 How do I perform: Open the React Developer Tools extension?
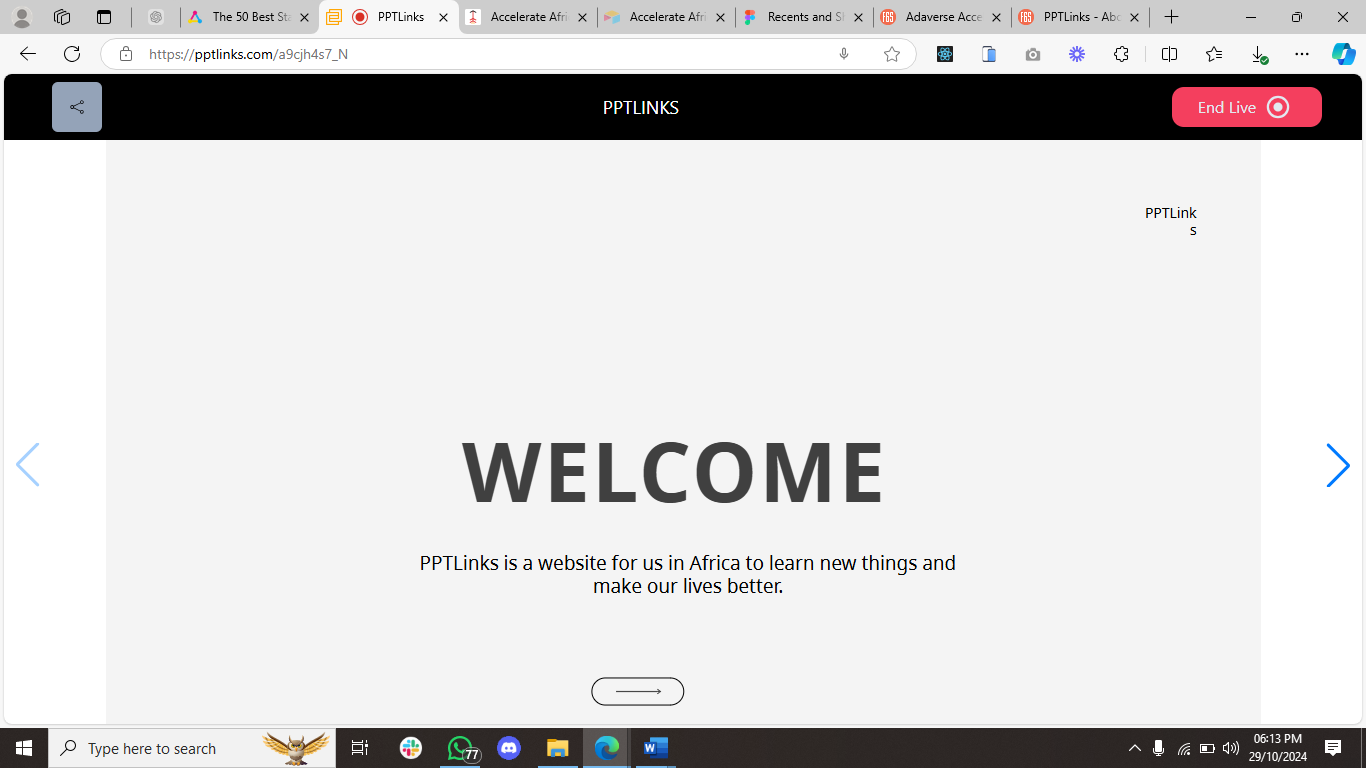pyautogui.click(x=945, y=54)
